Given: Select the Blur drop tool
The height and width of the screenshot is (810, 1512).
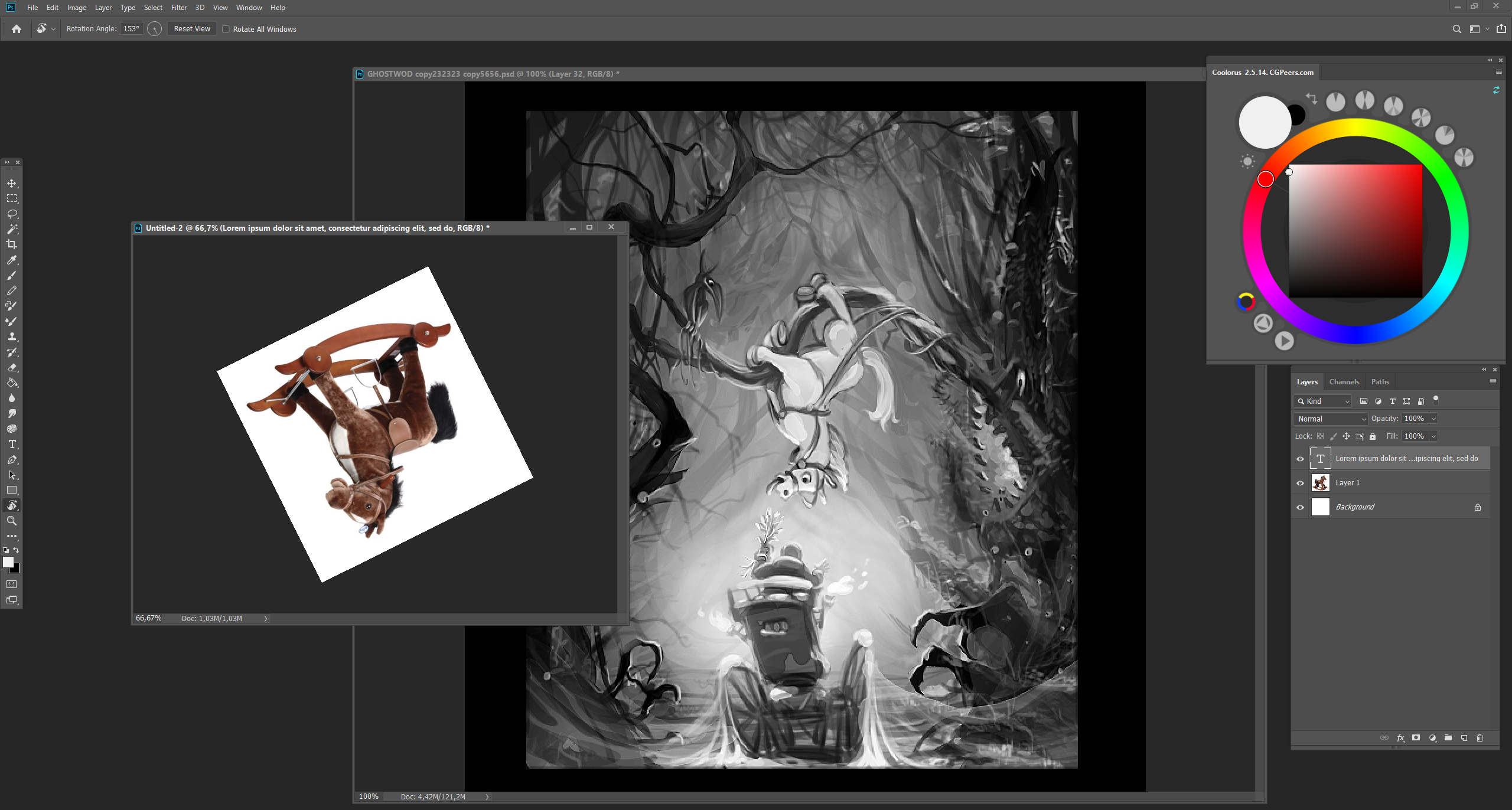Looking at the screenshot, I should [12, 398].
